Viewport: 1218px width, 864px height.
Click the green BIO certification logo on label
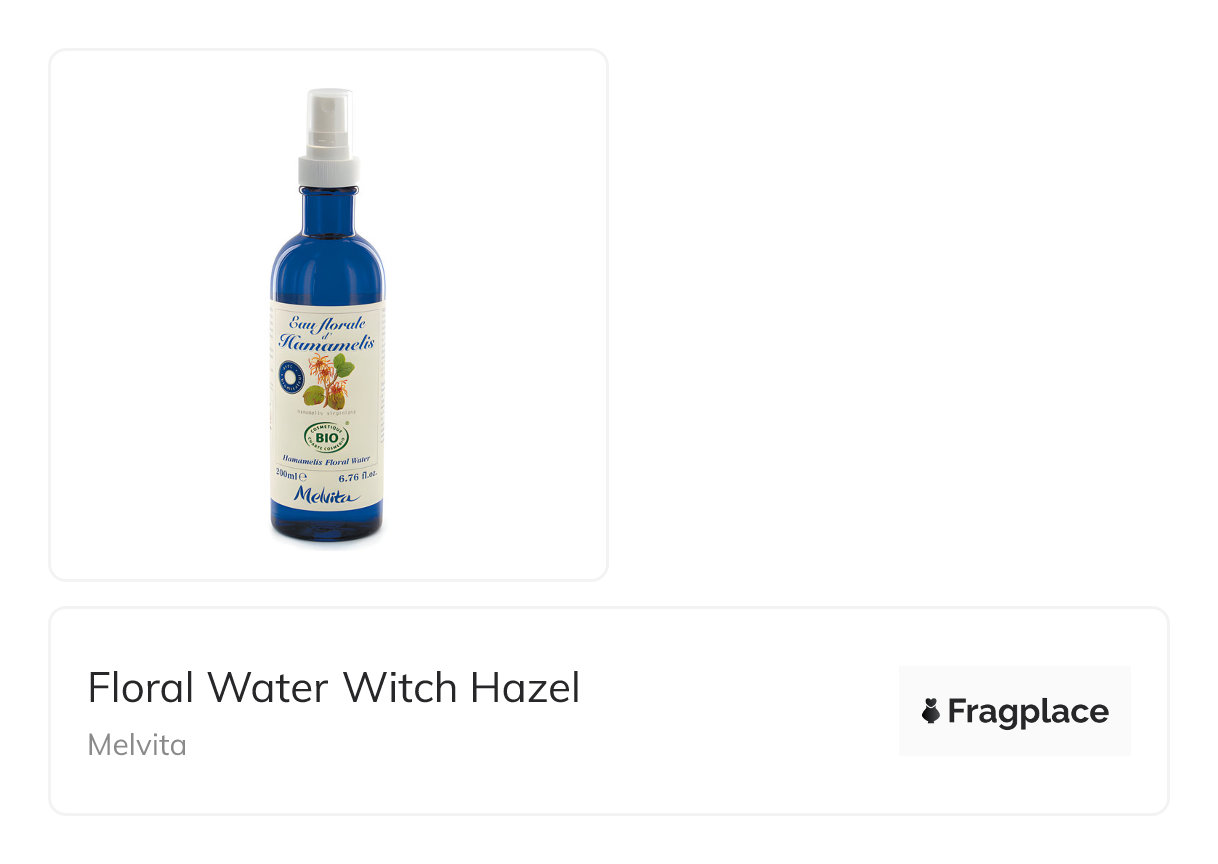(327, 436)
